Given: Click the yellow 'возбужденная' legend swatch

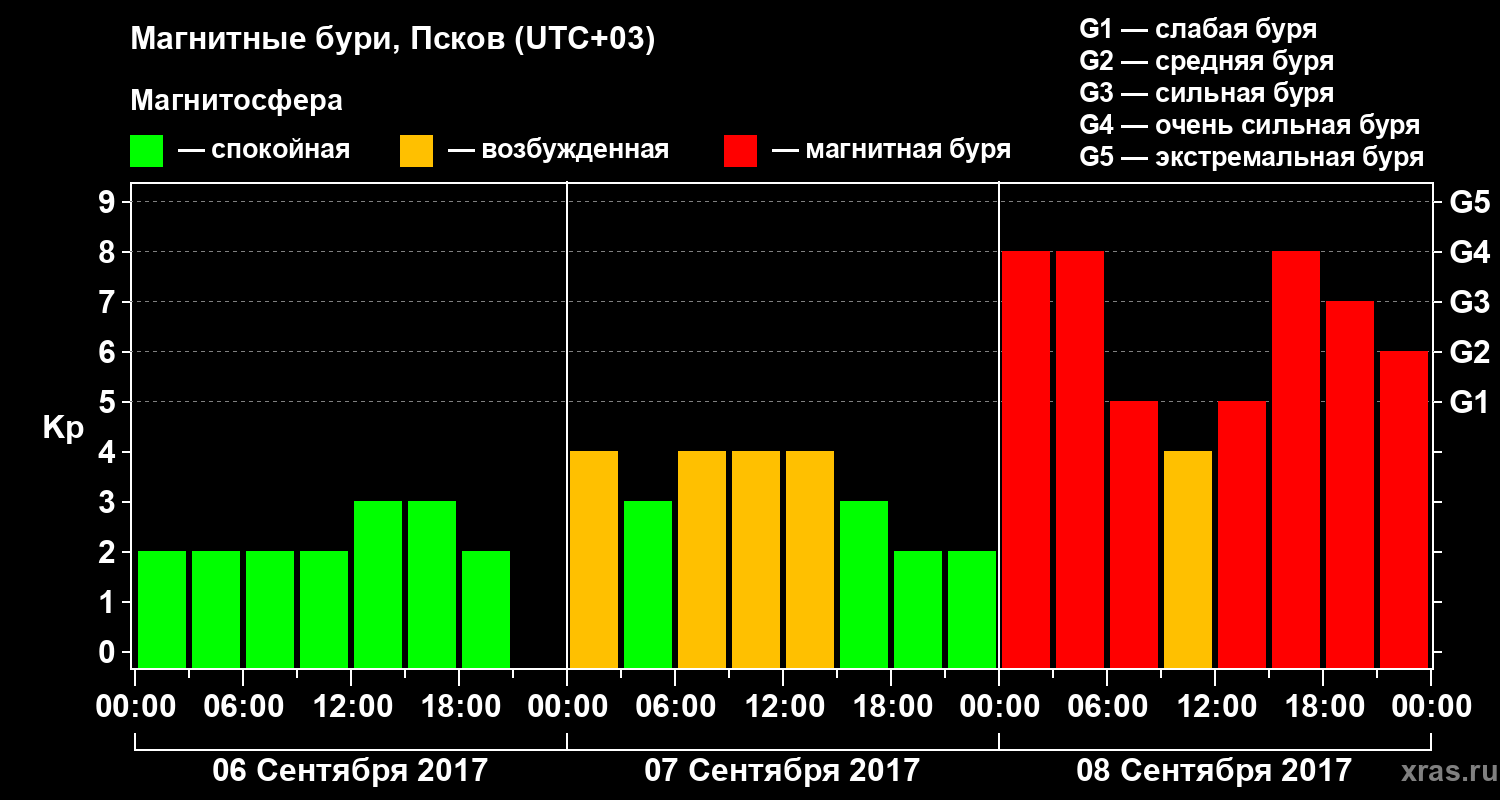Looking at the screenshot, I should [x=416, y=151].
